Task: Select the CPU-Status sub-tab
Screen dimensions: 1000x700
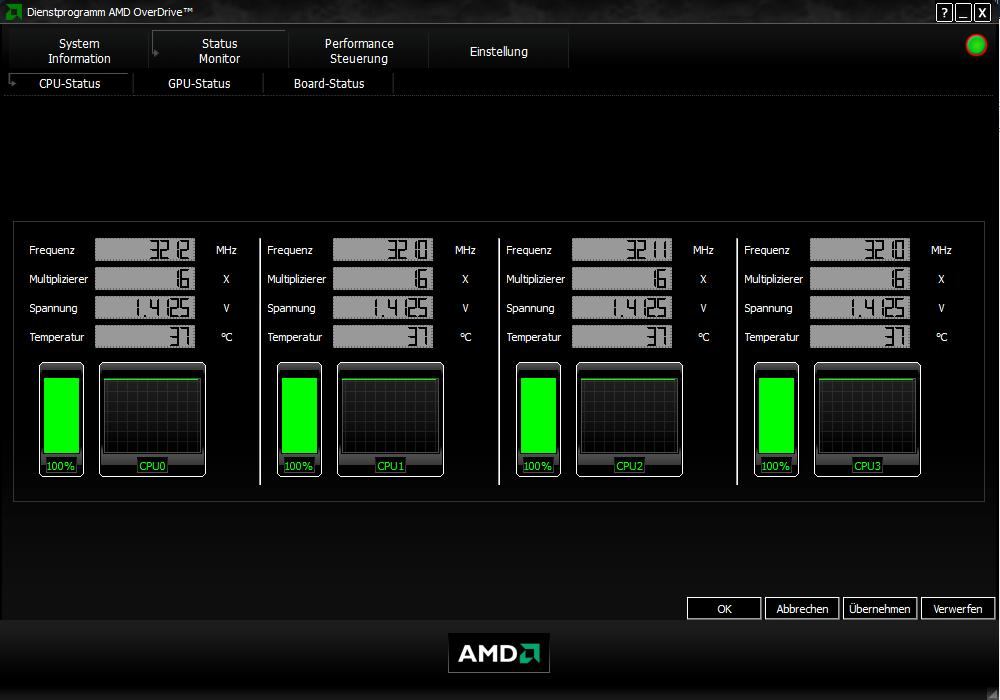Action: tap(70, 84)
